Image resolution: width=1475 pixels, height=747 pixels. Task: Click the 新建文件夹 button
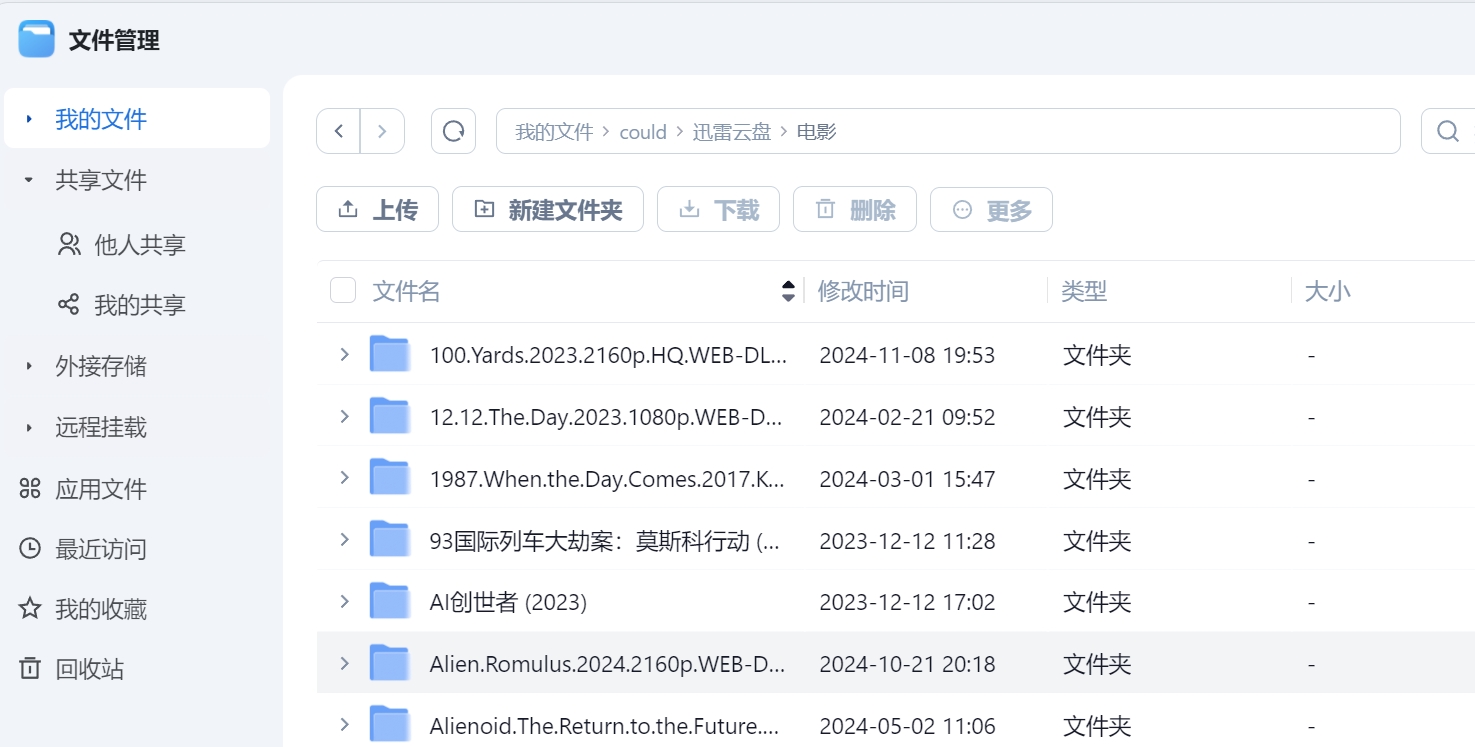click(548, 209)
